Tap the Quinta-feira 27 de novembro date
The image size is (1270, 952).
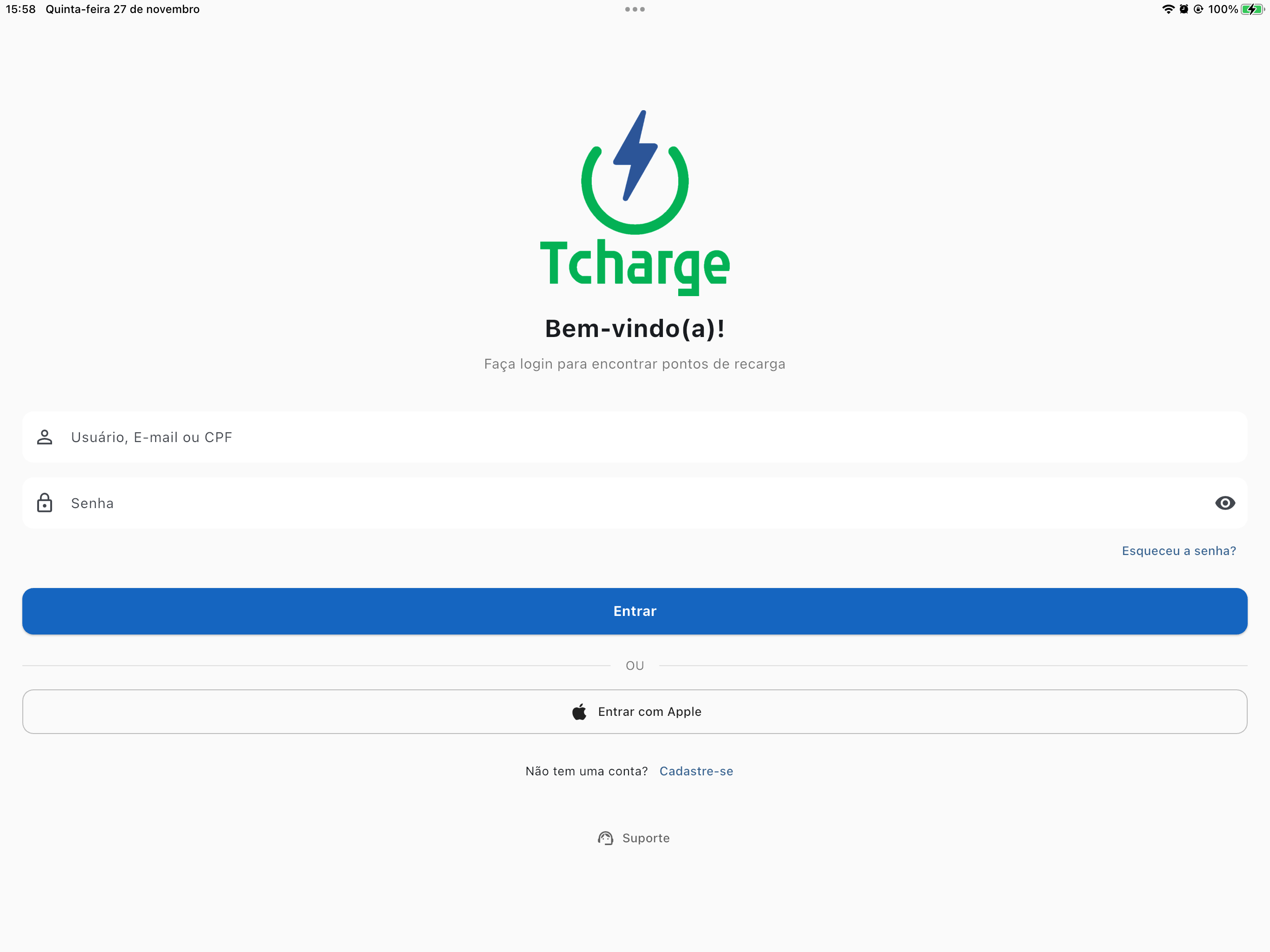pyautogui.click(x=122, y=9)
